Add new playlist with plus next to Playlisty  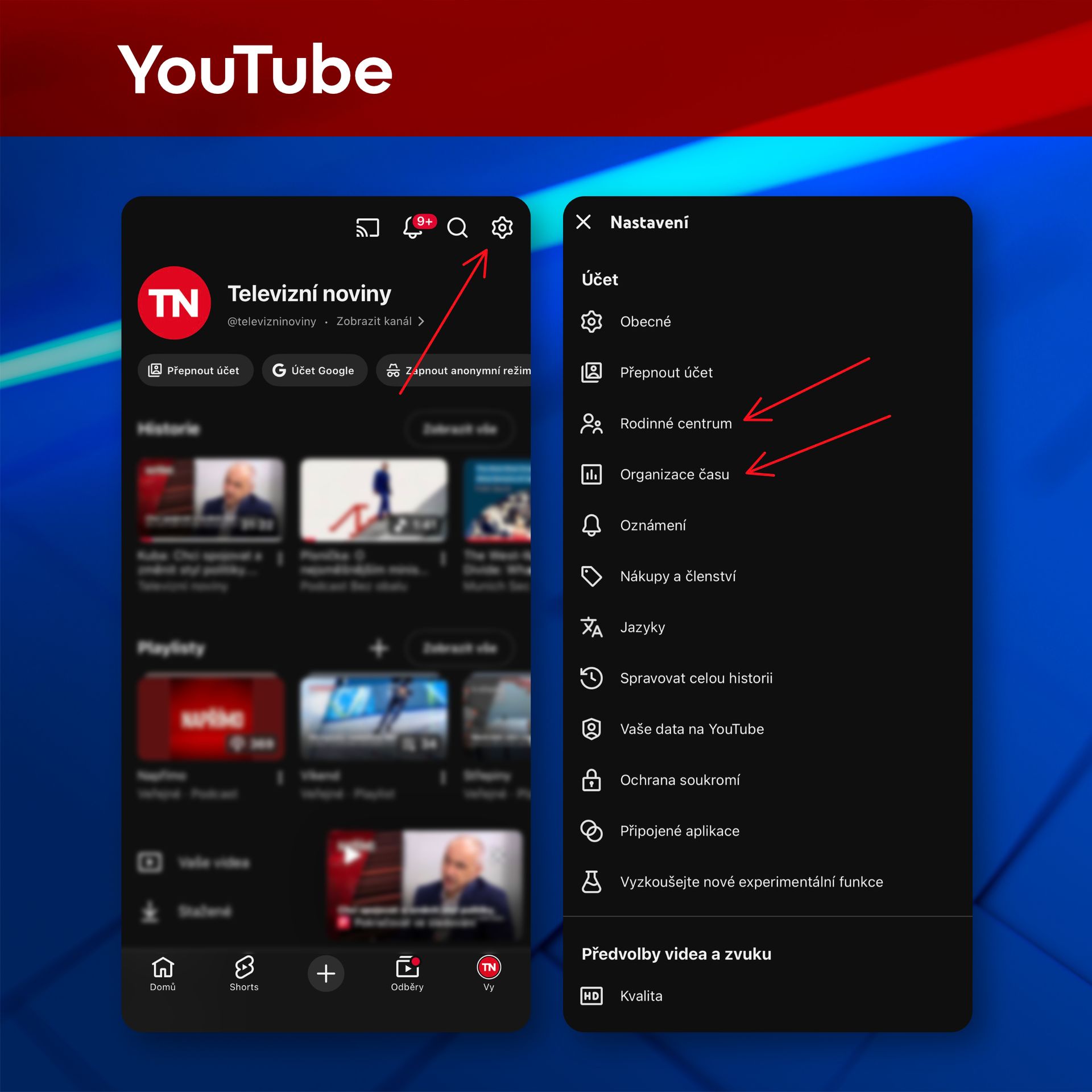[379, 648]
